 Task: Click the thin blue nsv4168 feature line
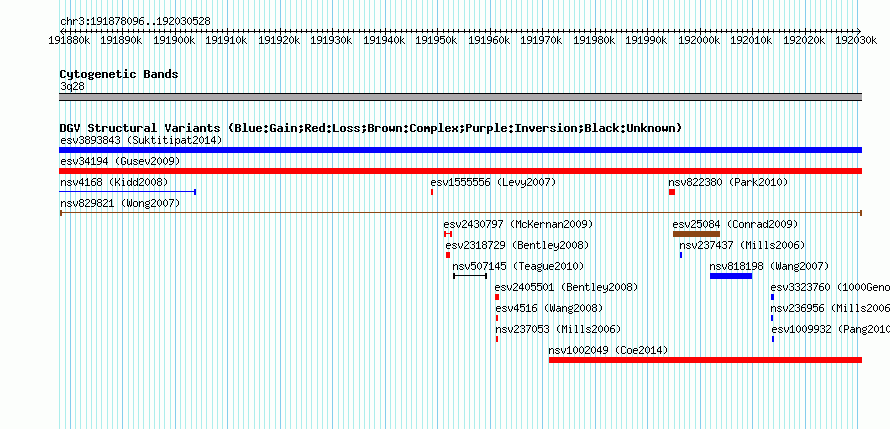(x=128, y=192)
